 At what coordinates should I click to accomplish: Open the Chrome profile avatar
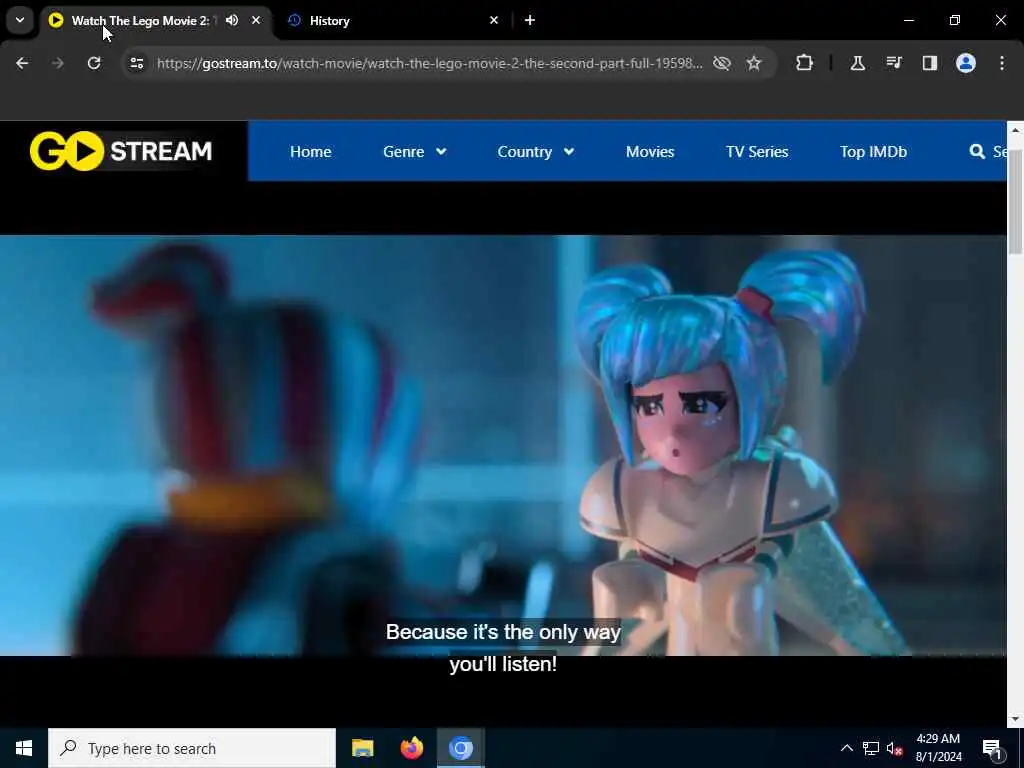pos(966,63)
